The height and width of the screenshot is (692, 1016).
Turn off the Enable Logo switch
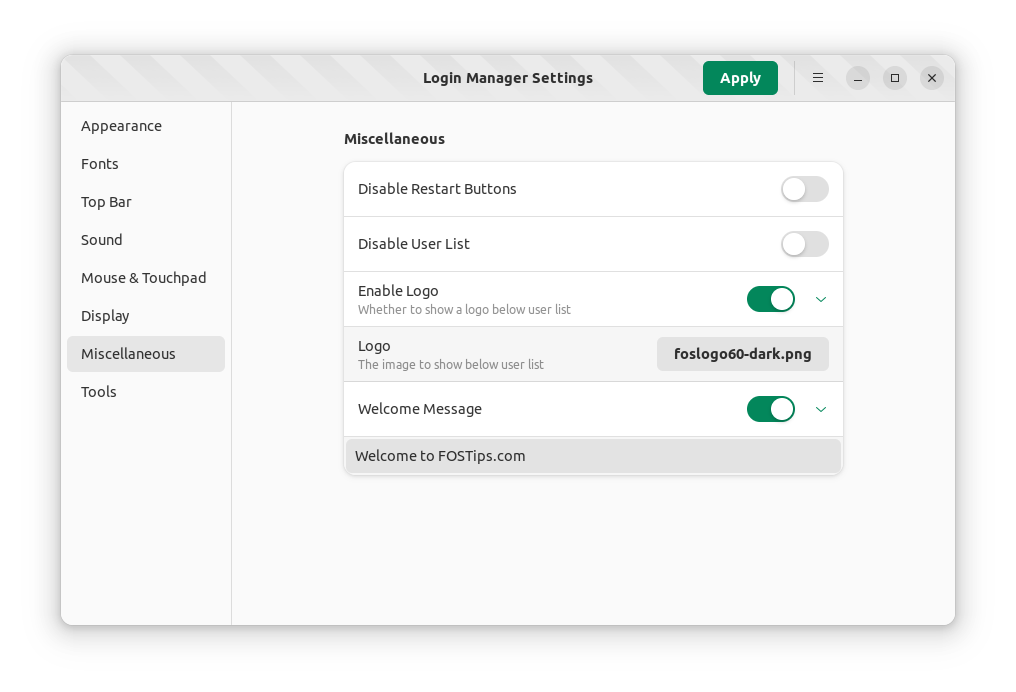pyautogui.click(x=770, y=299)
